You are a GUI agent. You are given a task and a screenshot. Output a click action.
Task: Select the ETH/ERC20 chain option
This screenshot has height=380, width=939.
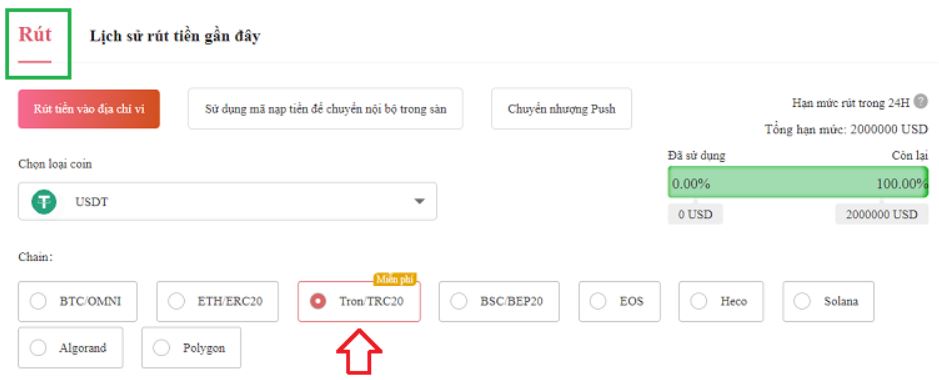point(217,302)
